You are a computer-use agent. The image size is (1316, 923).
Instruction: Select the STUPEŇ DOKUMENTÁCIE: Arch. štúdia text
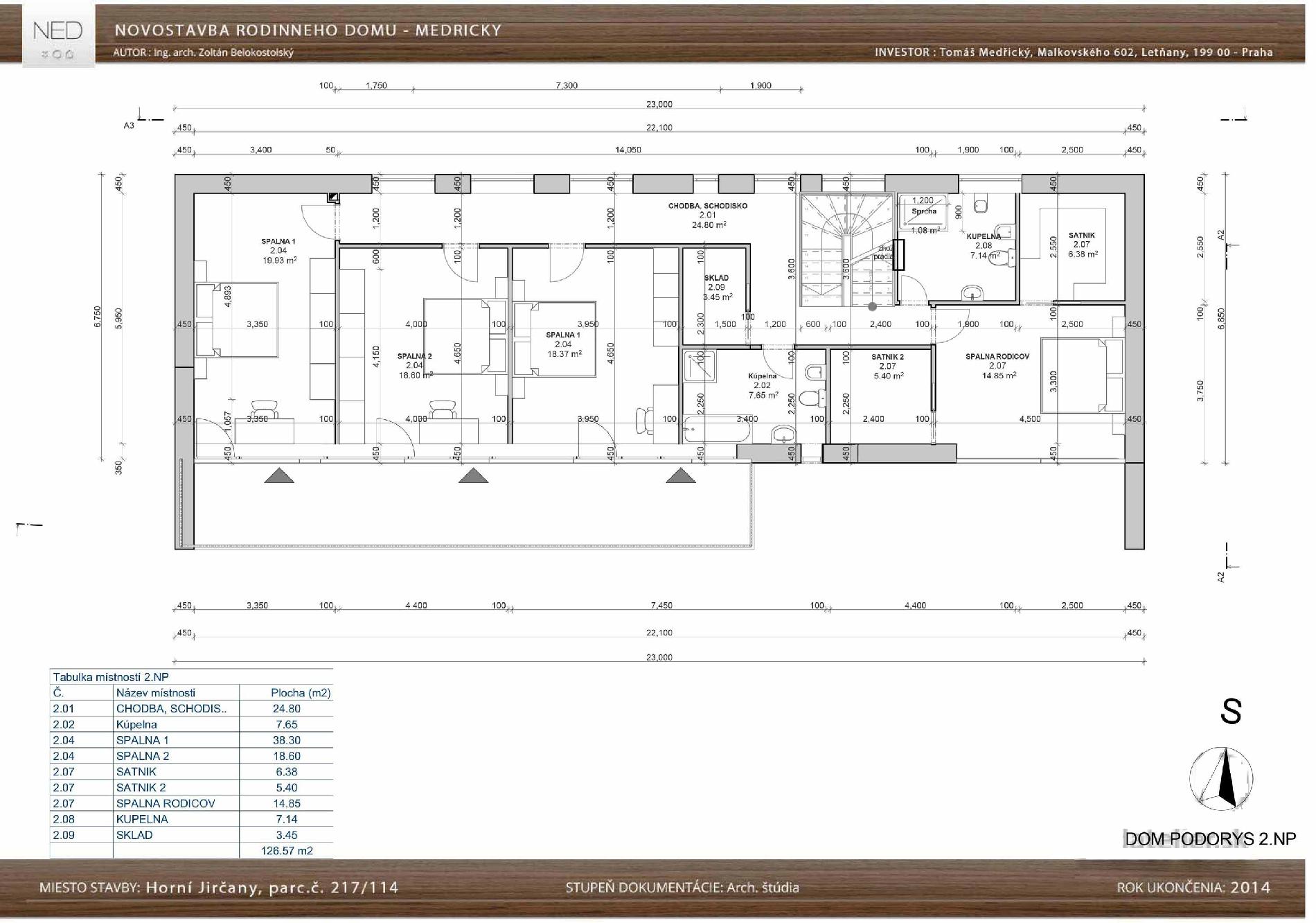[x=682, y=888]
